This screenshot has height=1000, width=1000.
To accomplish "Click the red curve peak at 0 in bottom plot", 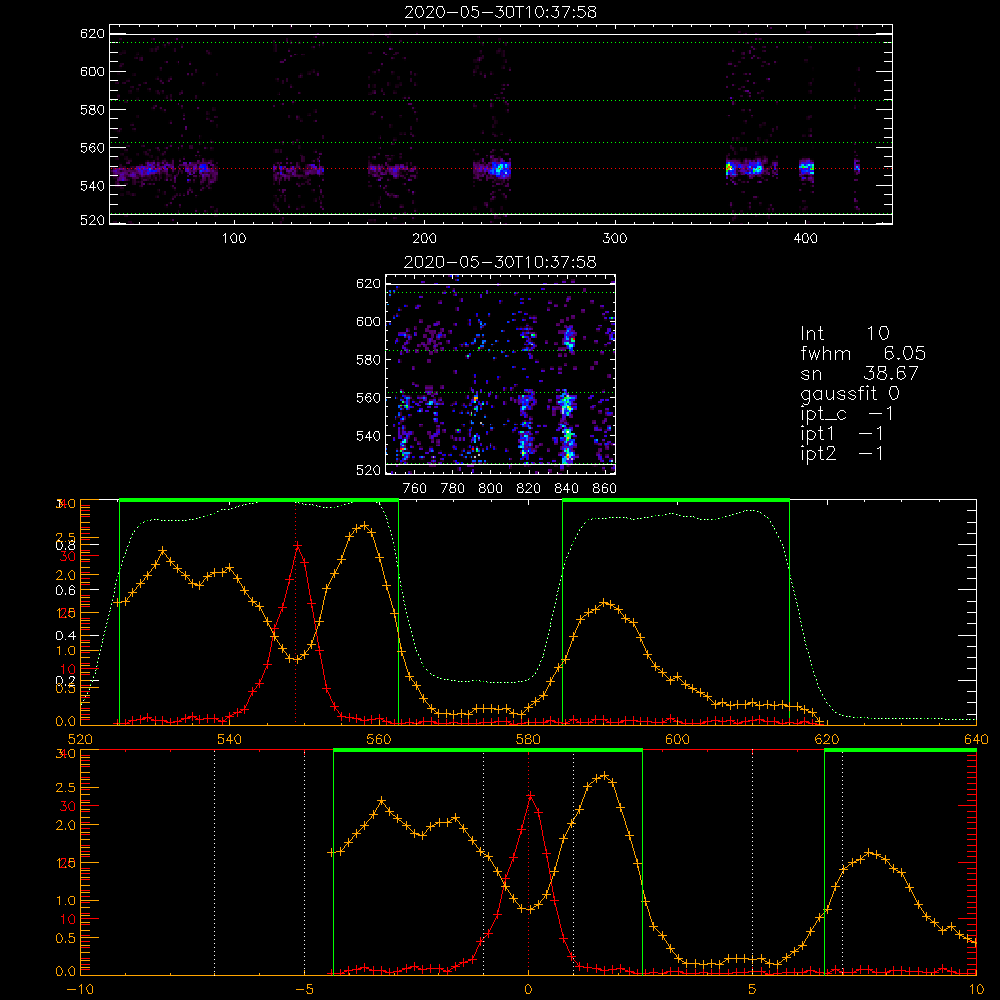I will (x=529, y=795).
